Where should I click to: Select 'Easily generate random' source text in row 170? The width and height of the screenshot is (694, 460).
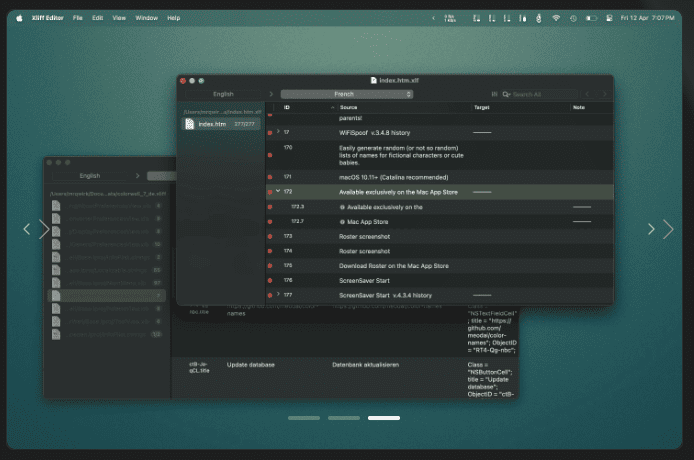[x=401, y=155]
